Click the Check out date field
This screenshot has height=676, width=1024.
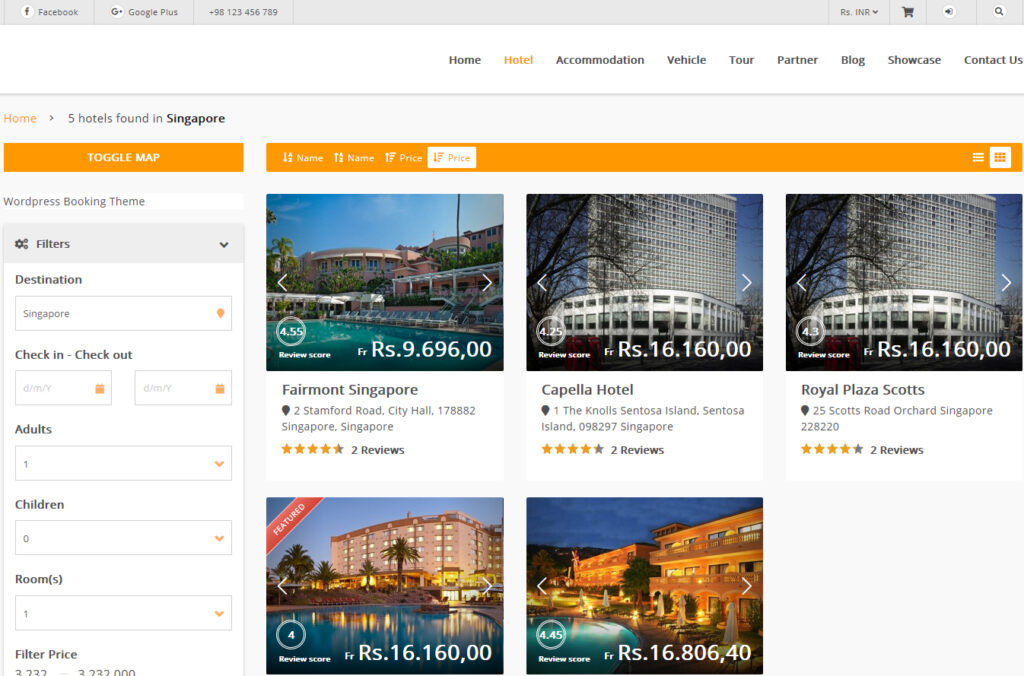[183, 388]
